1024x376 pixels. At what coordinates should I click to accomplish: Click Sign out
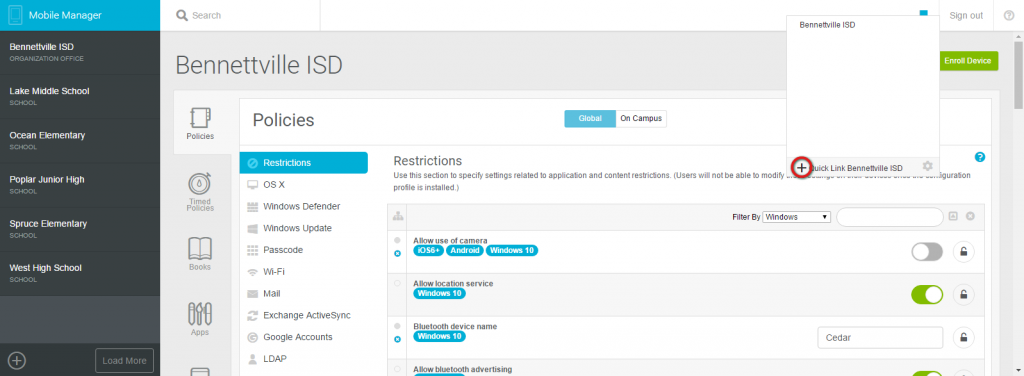(x=966, y=16)
